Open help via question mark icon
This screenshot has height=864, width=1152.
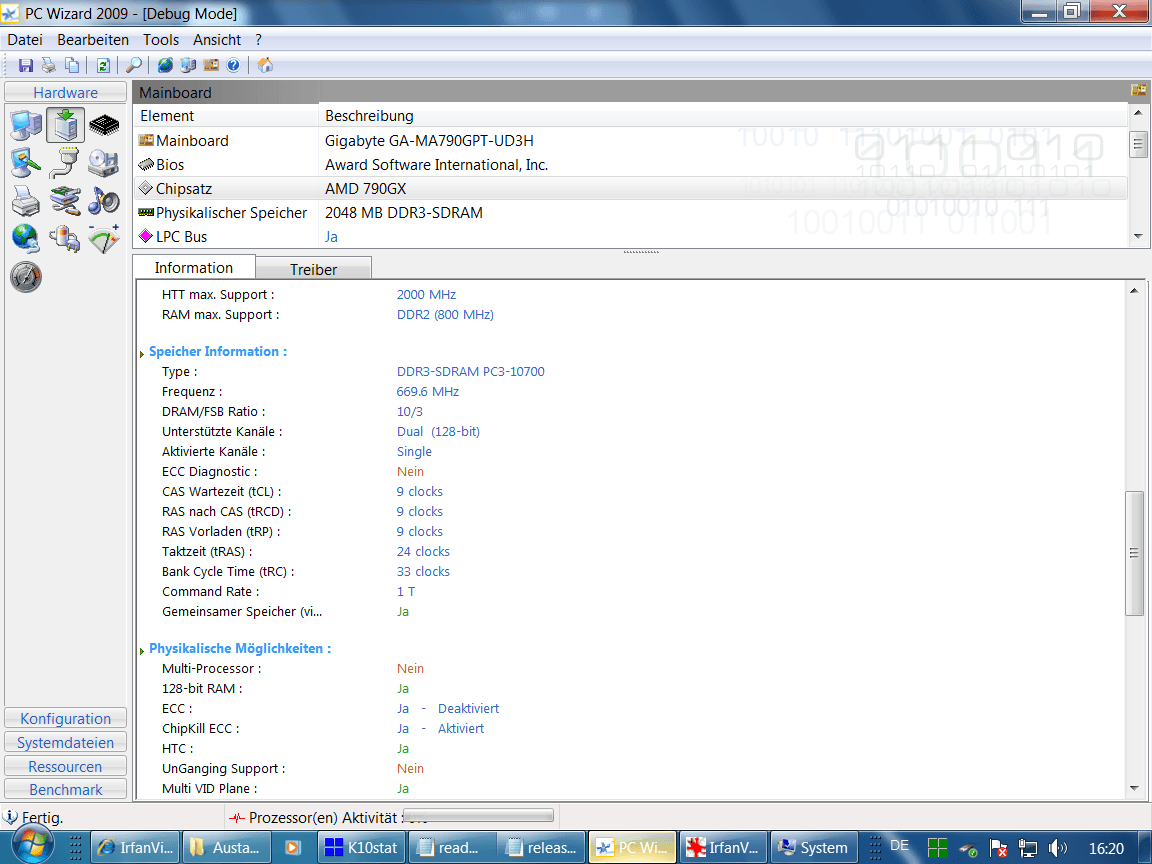point(233,65)
